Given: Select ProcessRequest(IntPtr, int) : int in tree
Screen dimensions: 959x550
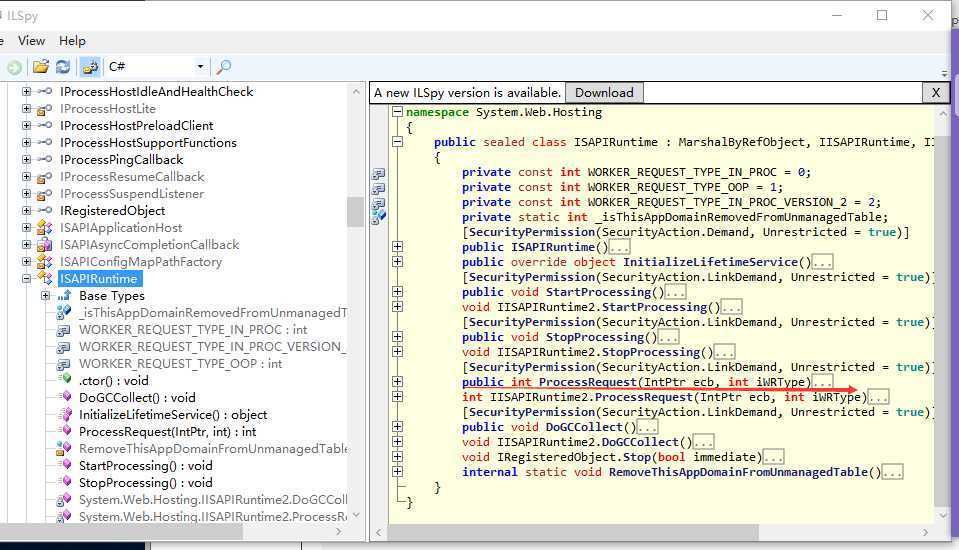Looking at the screenshot, I should 168,432.
